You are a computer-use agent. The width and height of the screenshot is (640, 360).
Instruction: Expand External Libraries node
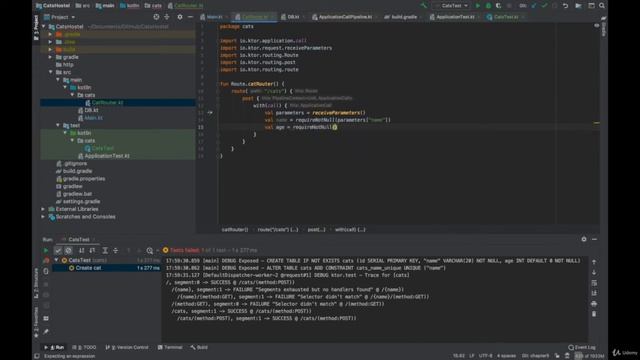43,209
